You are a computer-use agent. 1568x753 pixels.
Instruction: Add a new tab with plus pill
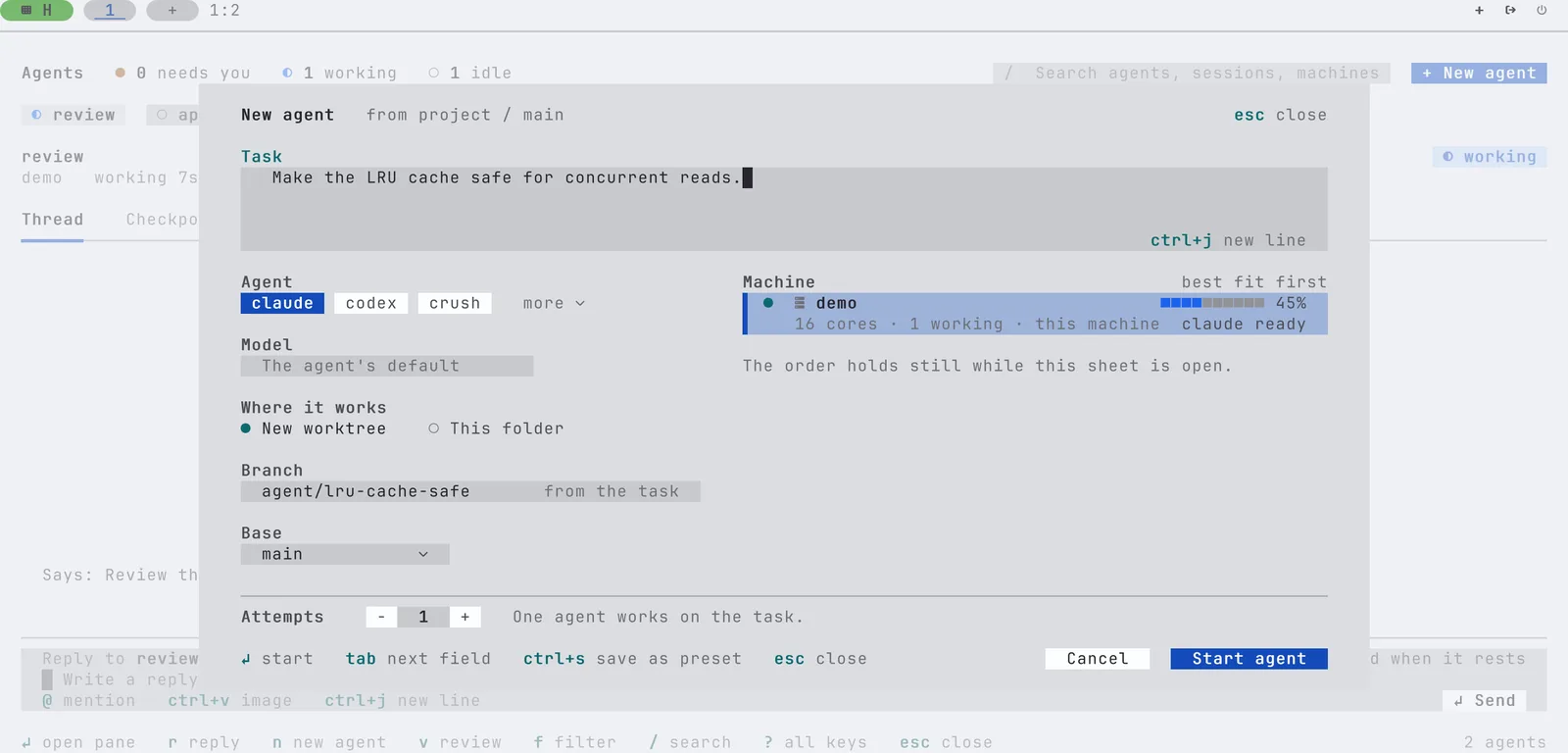pyautogui.click(x=171, y=10)
